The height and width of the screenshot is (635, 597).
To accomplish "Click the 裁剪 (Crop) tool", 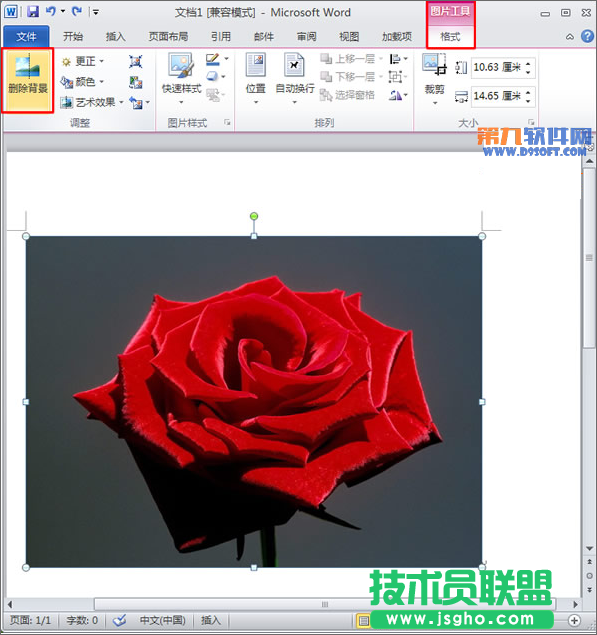I will click(x=434, y=73).
